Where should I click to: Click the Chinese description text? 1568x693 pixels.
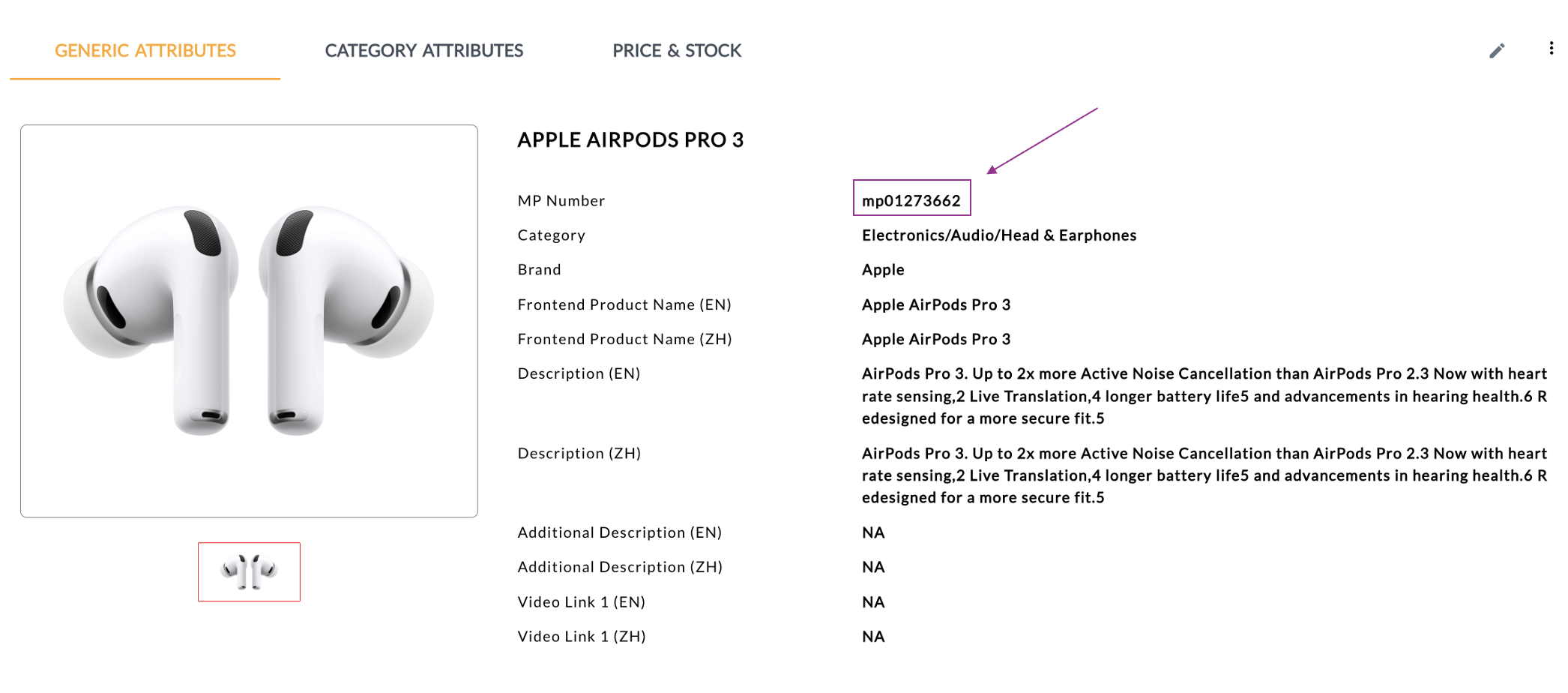coord(1204,475)
